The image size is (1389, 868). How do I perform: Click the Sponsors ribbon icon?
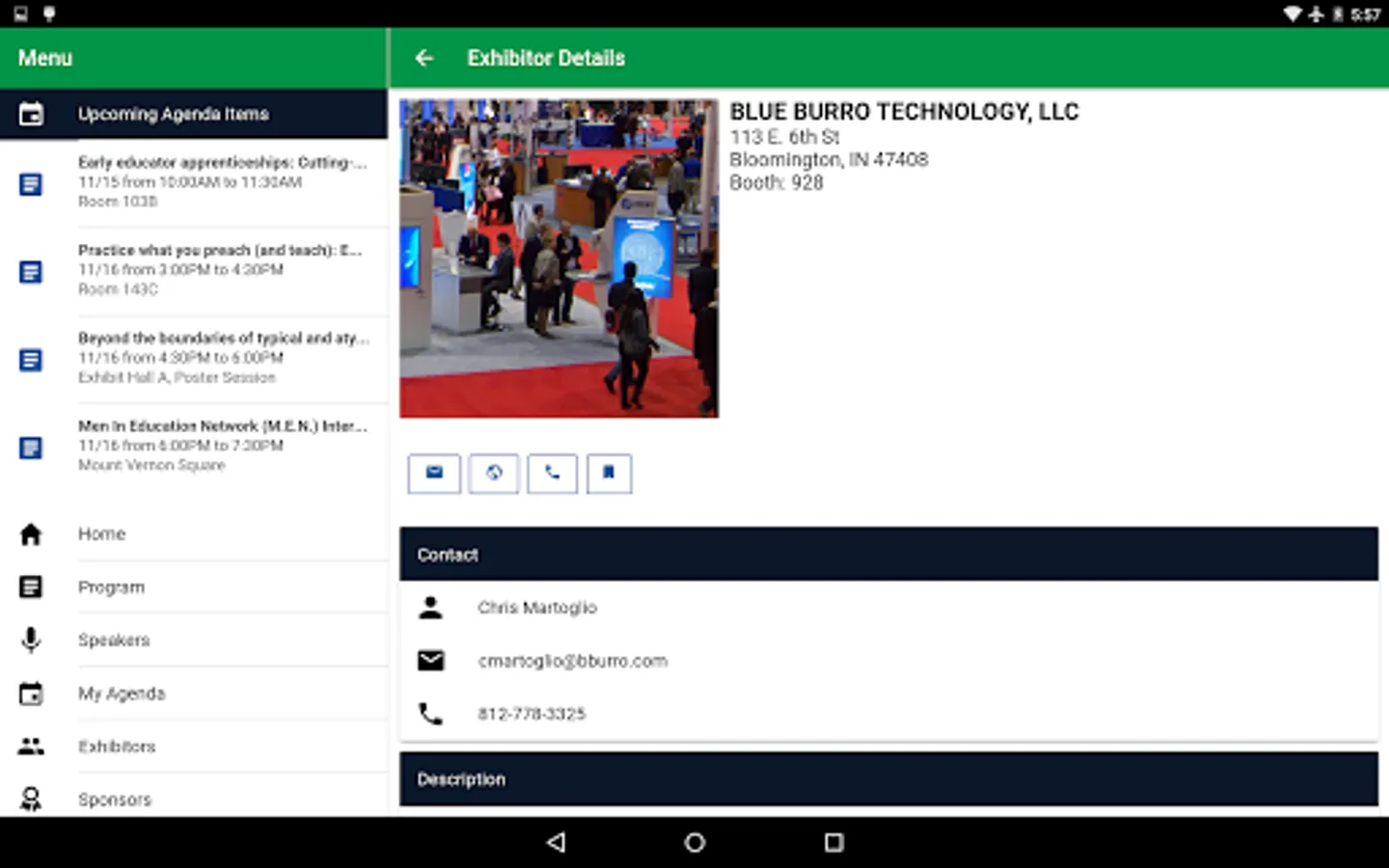pos(31,800)
